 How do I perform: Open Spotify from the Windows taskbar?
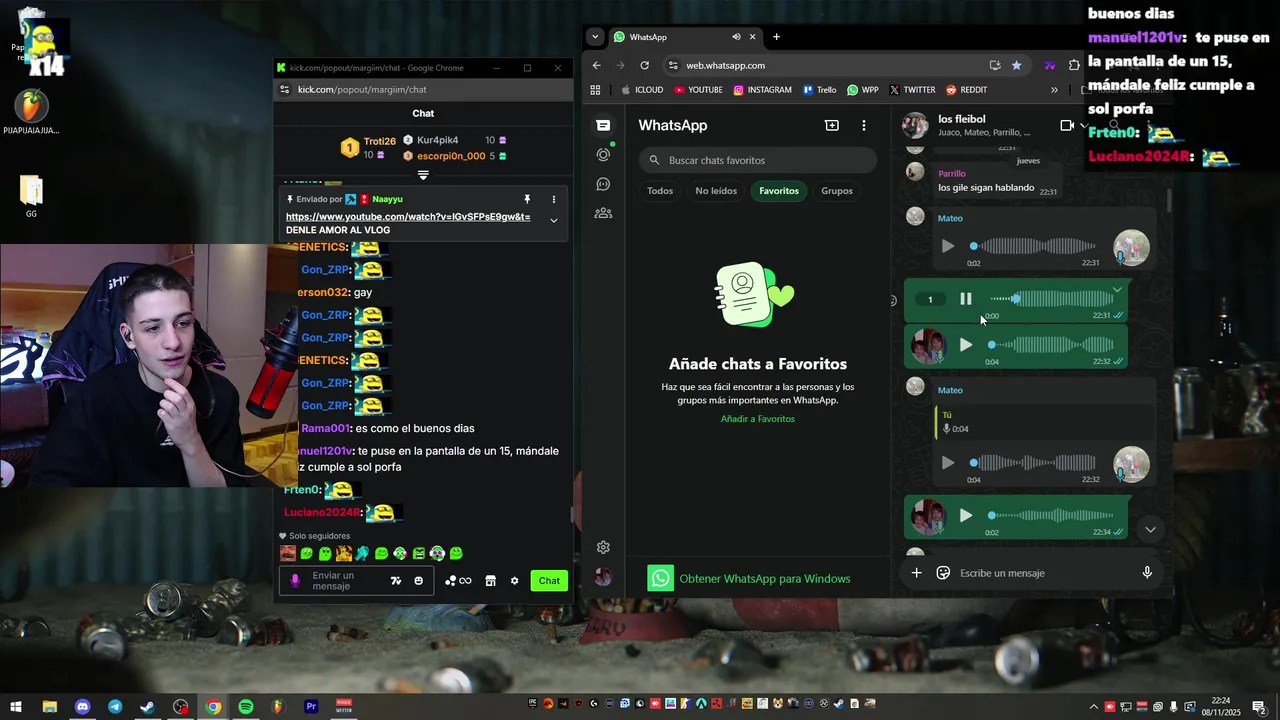tap(246, 706)
